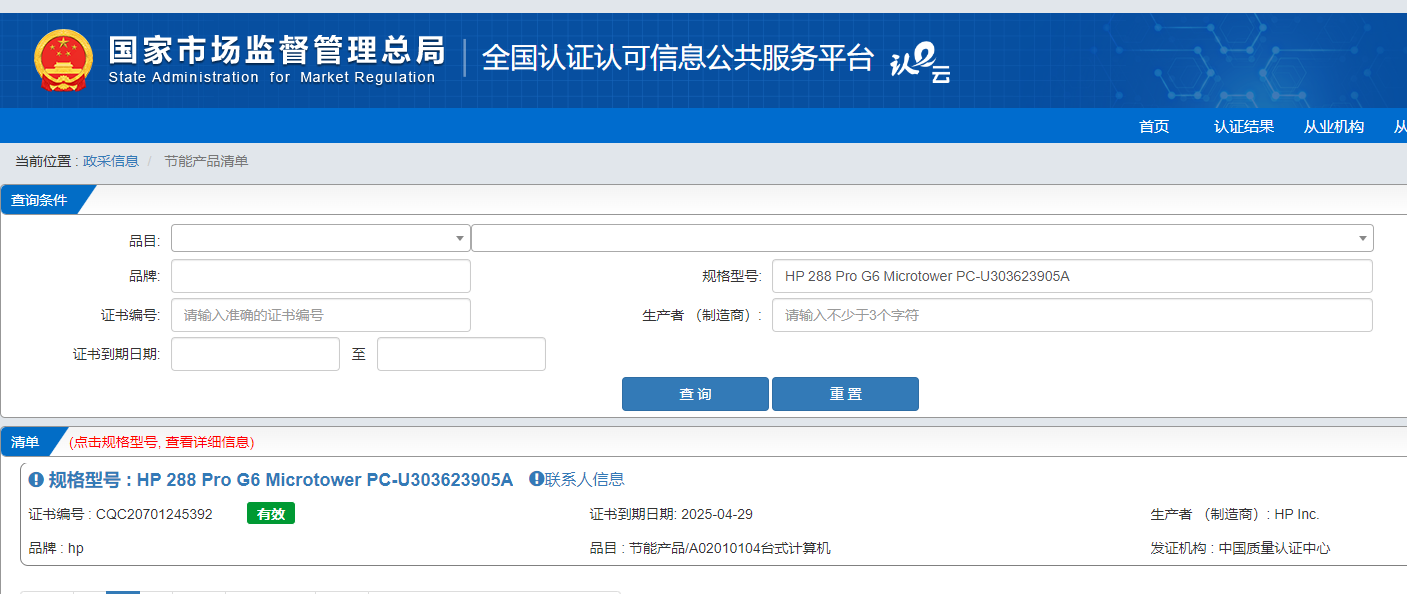Click the 证书到期日期 end date field
Viewport: 1407px width, 594px height.
coord(461,354)
